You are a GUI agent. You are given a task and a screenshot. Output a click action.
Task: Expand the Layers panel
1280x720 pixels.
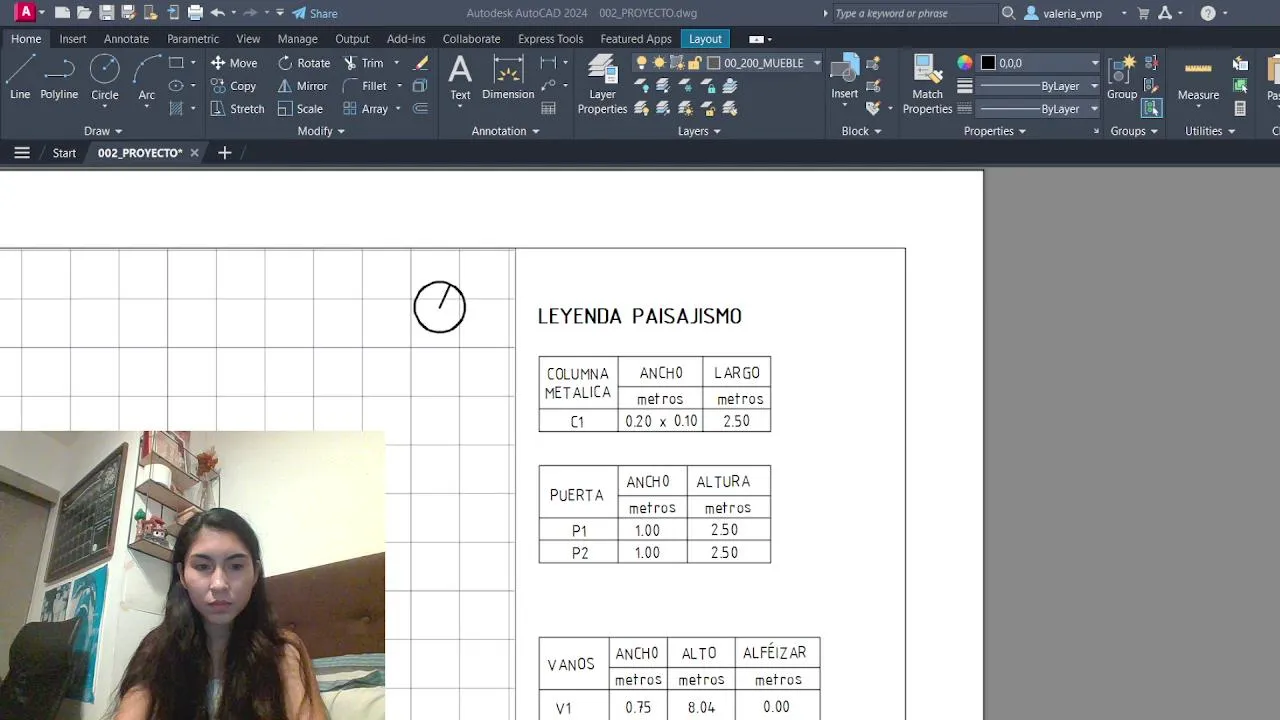coord(699,131)
